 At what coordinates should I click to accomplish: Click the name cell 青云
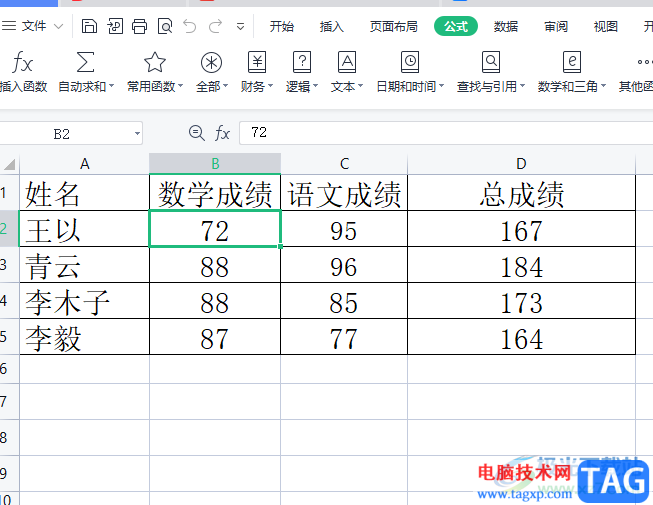coord(85,265)
